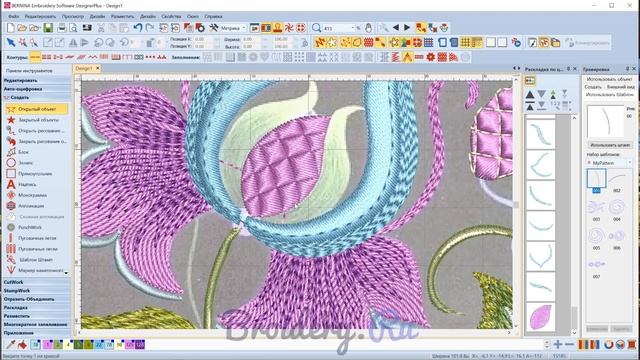
Task: Open the Окно menu
Action: (x=193, y=16)
